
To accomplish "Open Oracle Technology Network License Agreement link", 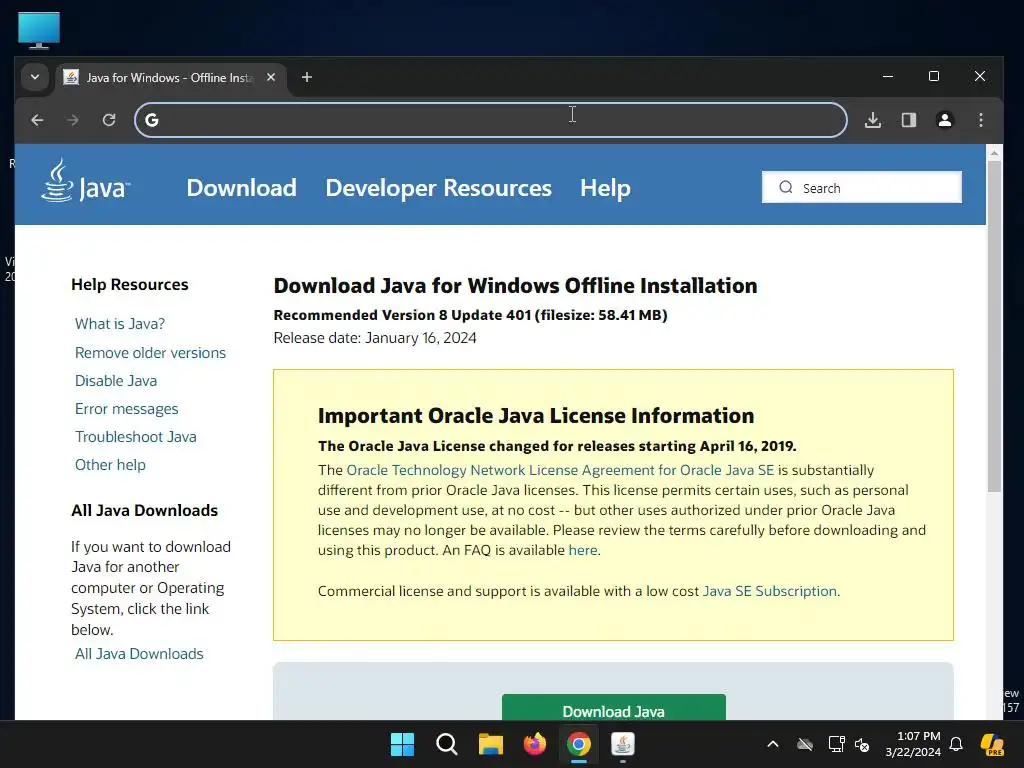I will click(x=560, y=470).
